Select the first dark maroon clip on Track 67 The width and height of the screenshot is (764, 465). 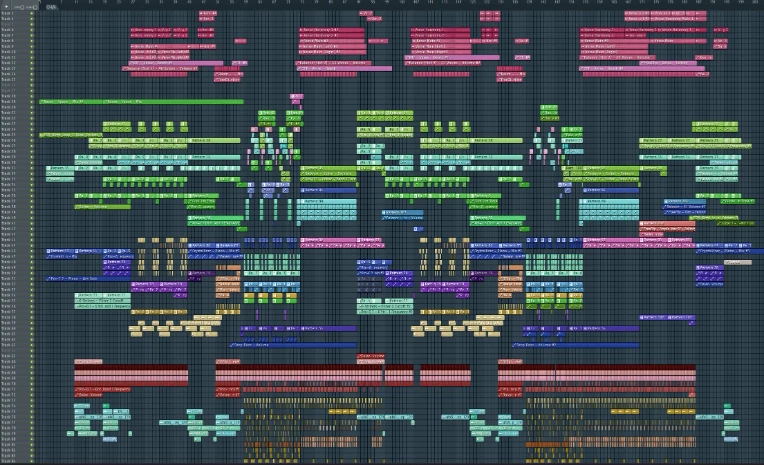pos(131,367)
